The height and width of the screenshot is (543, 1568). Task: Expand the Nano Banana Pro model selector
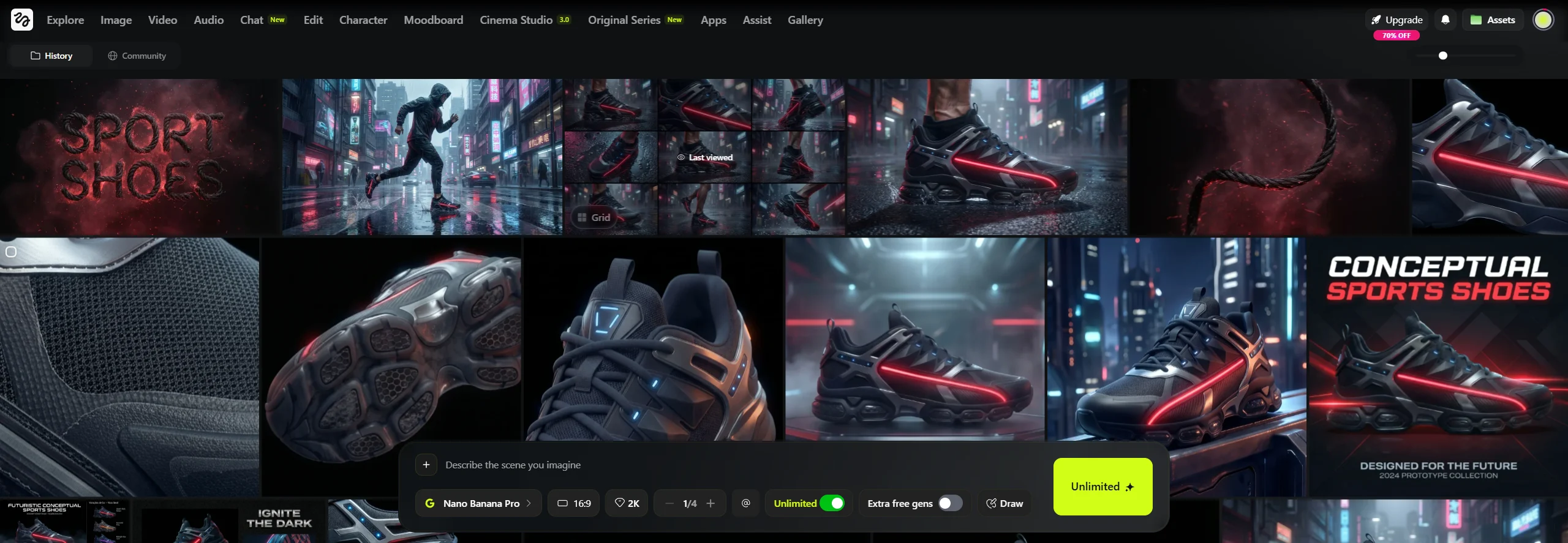[x=478, y=503]
